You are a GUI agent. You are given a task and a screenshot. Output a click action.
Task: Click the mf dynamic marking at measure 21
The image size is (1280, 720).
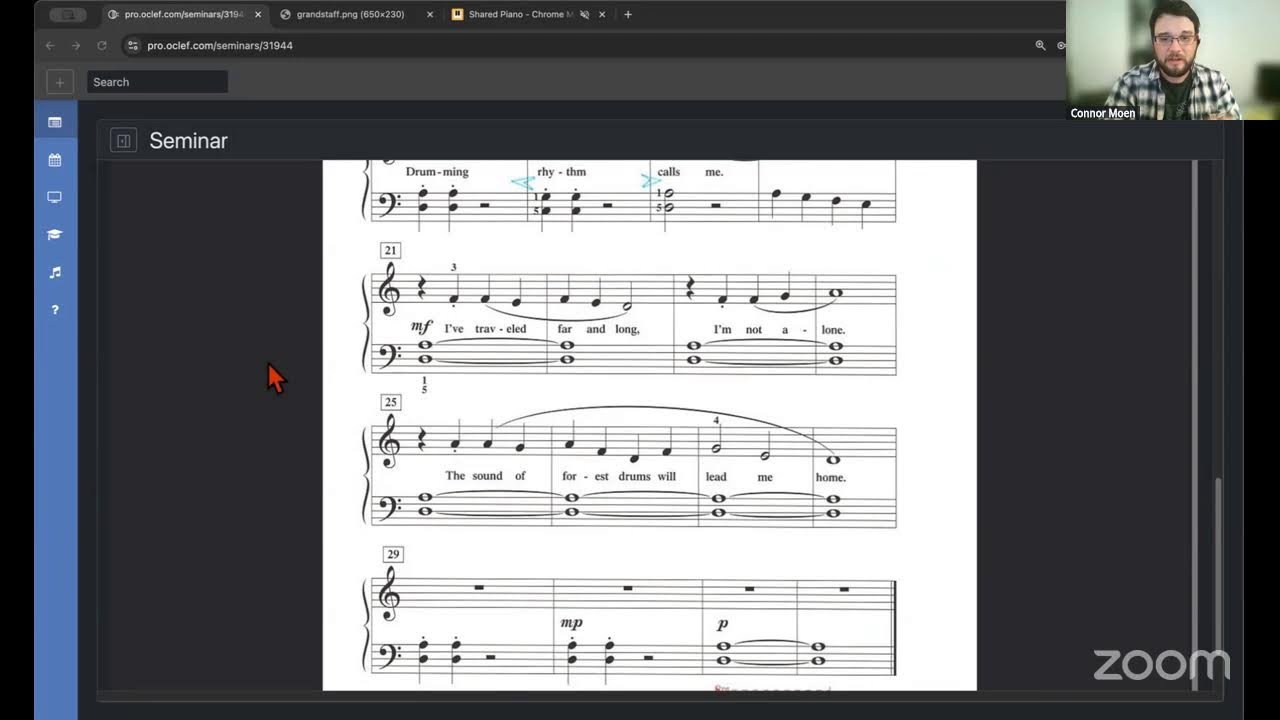421,327
